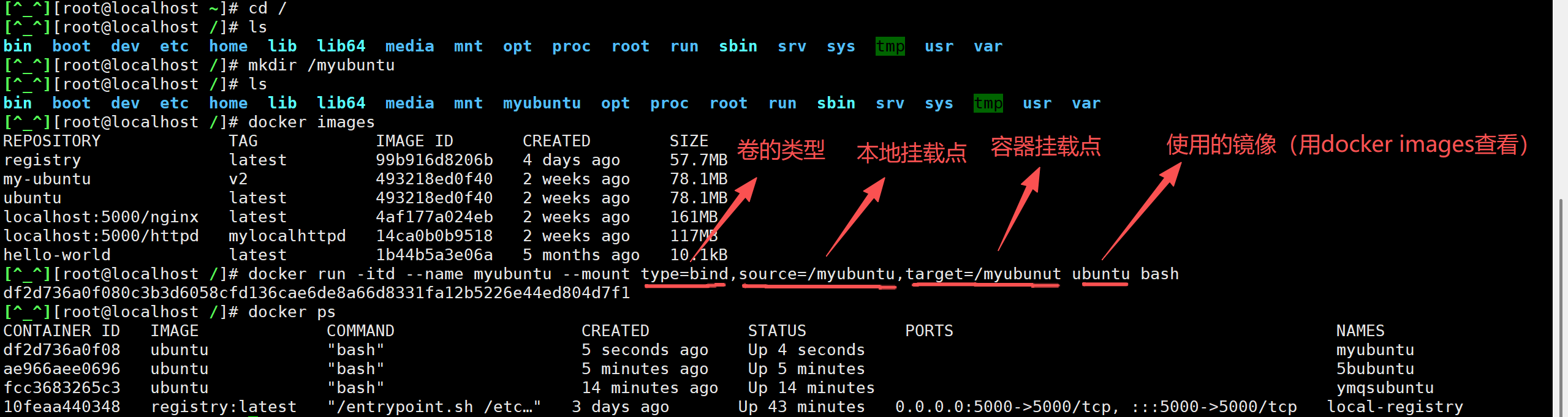Screen dimensions: 1568x417
Task: Click the 'STATUS' column header
Action: coord(778,331)
